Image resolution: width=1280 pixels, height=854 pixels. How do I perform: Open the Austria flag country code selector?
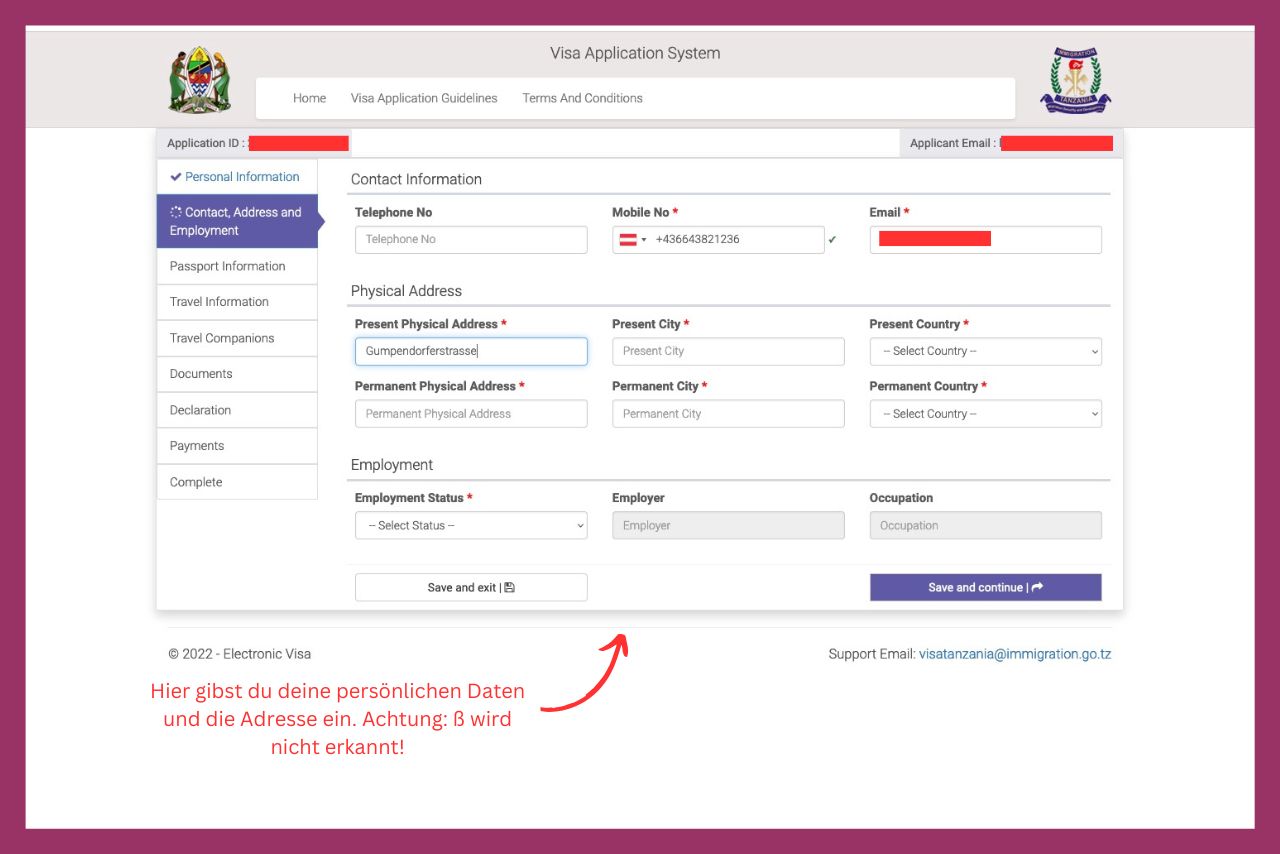click(633, 240)
